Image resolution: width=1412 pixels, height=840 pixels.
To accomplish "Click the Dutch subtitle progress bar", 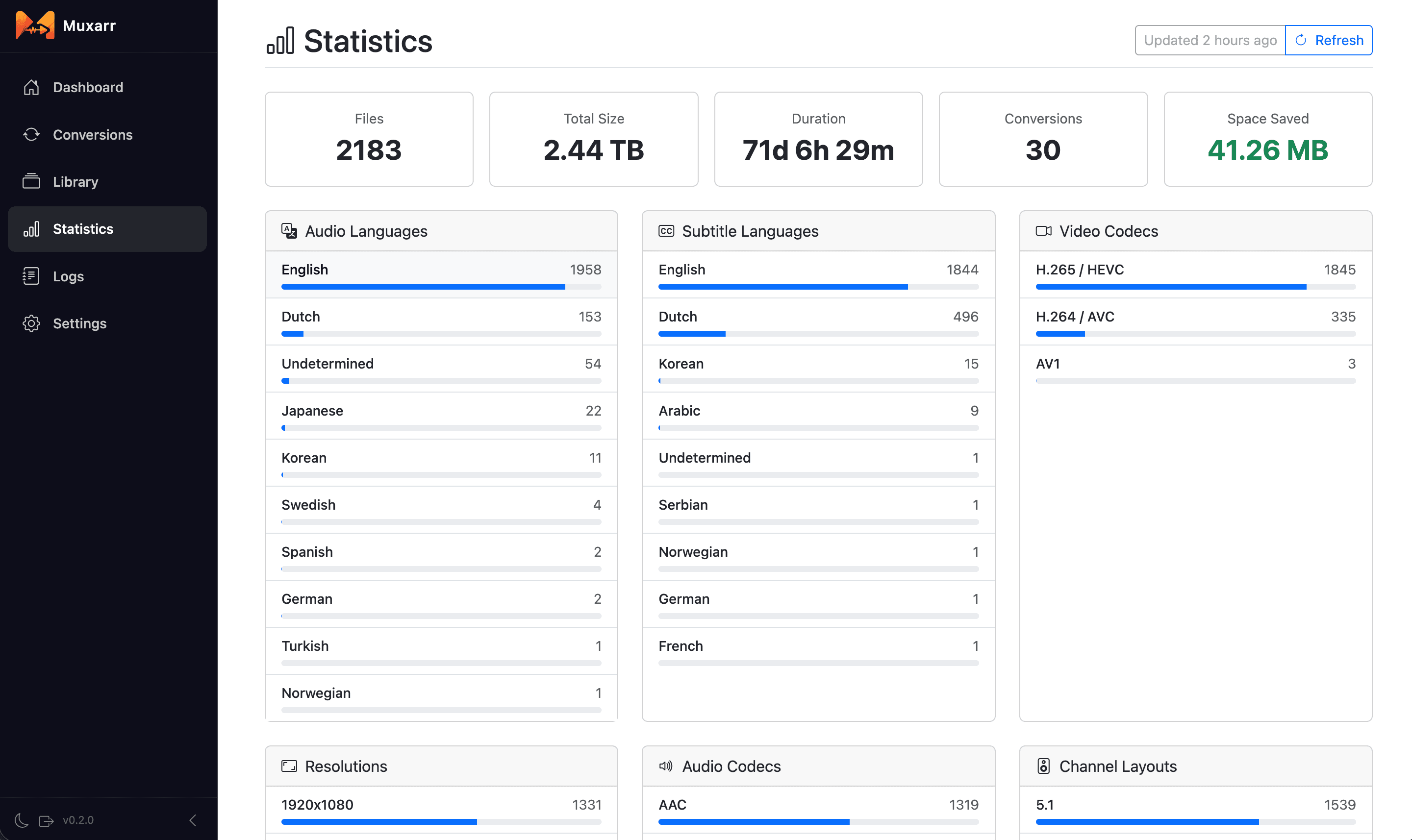I will [x=818, y=334].
